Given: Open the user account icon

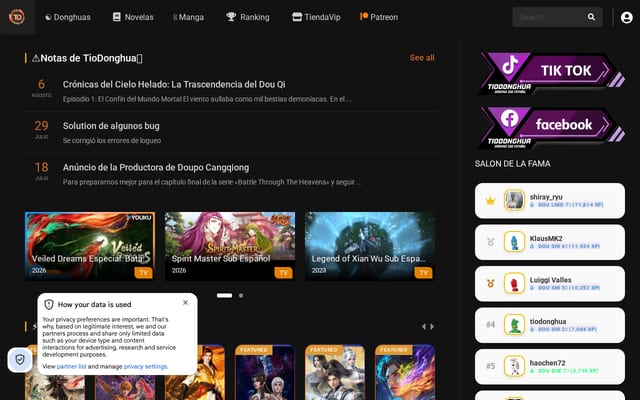Looking at the screenshot, I should pyautogui.click(x=627, y=17).
